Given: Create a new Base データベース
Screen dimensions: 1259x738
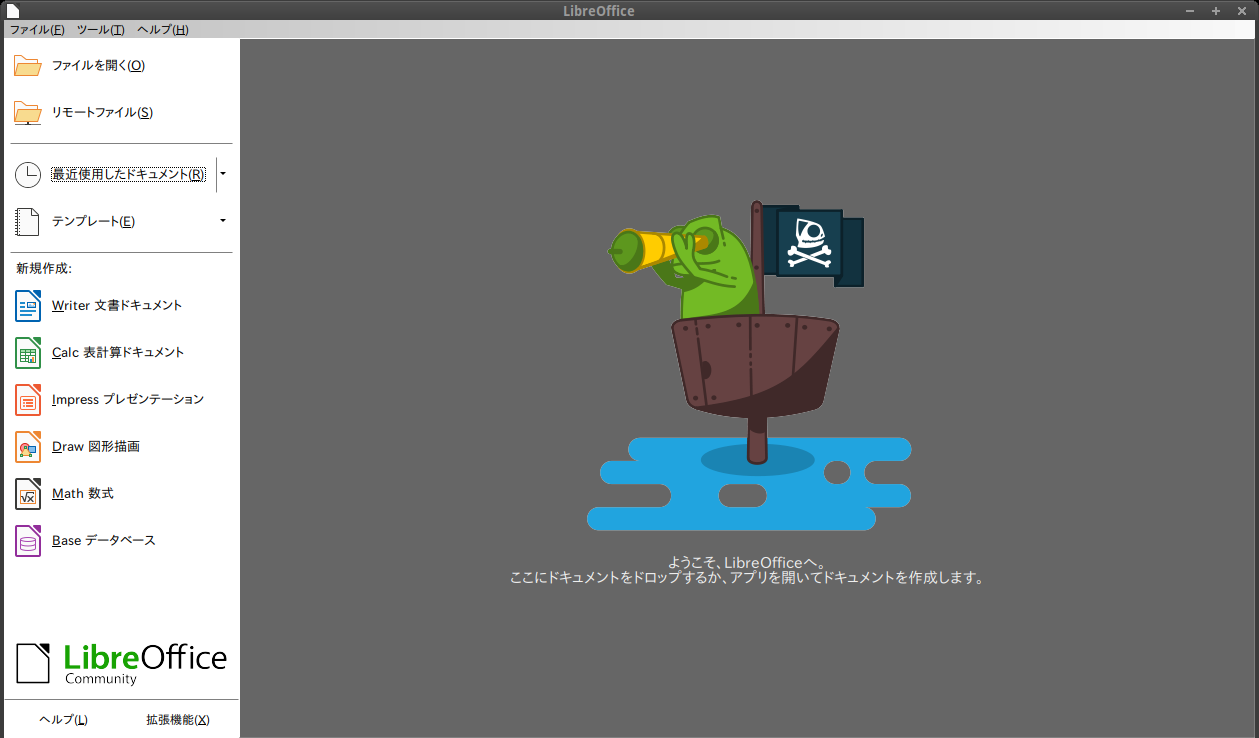Looking at the screenshot, I should pyautogui.click(x=104, y=540).
